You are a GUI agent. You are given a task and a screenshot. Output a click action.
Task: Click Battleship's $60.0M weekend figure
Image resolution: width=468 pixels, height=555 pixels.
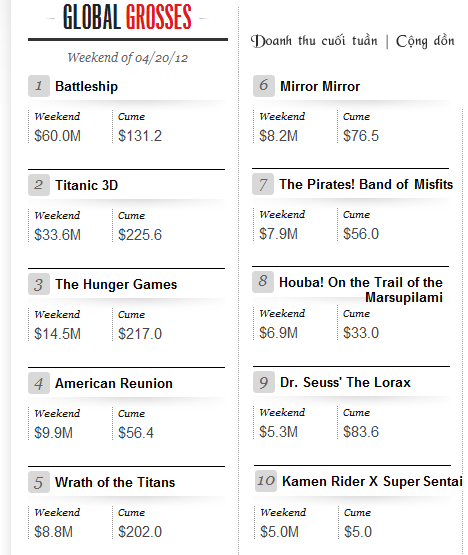(57, 136)
